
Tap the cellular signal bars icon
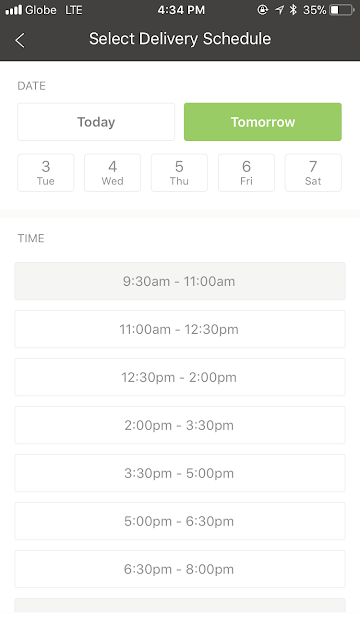pyautogui.click(x=13, y=10)
